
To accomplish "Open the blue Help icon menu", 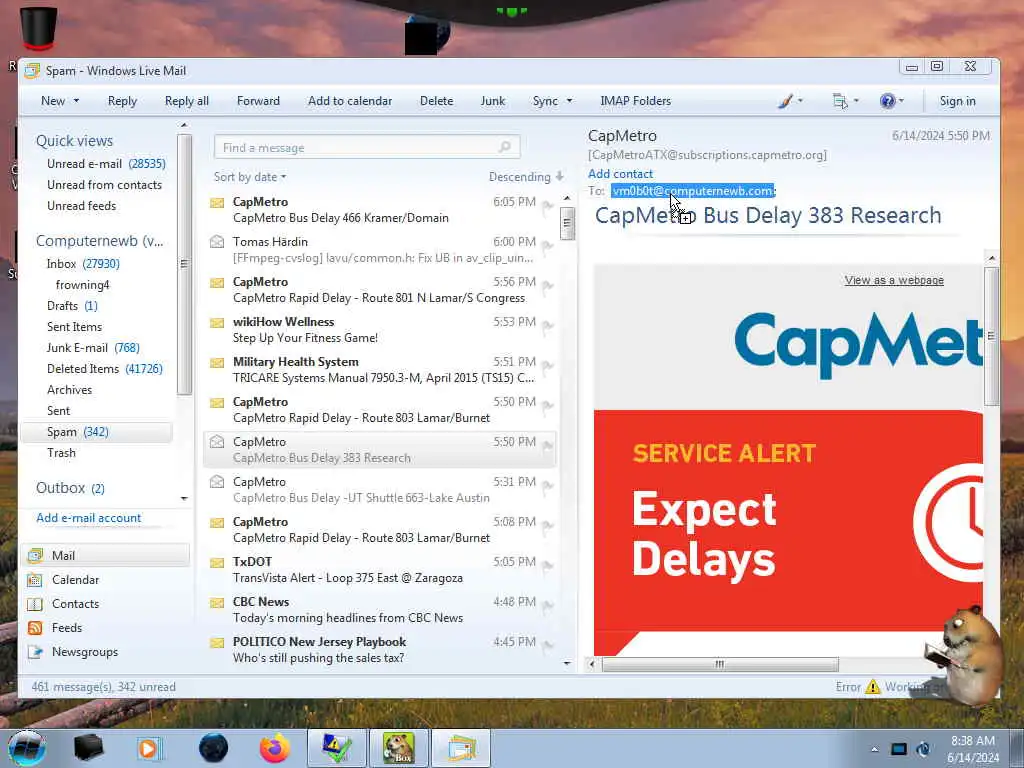I will pos(887,101).
